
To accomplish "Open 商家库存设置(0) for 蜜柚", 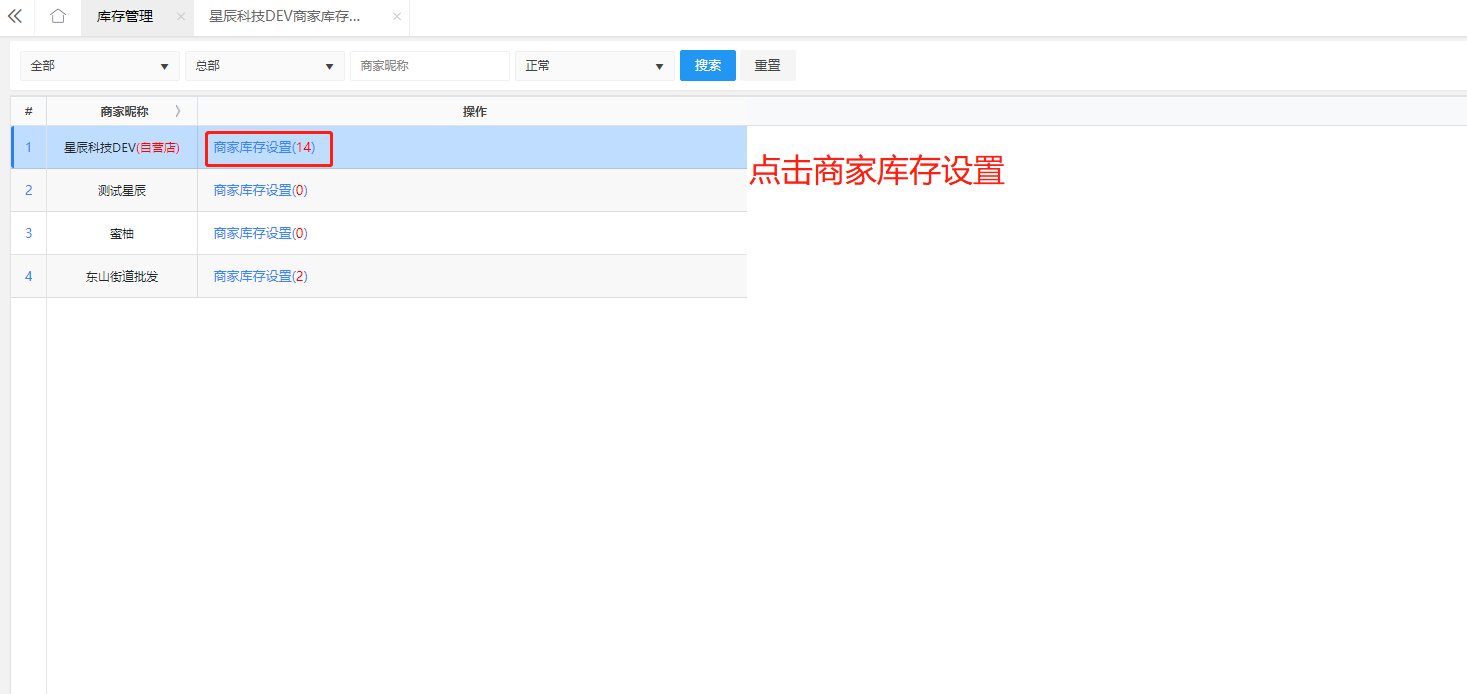I will tap(260, 234).
